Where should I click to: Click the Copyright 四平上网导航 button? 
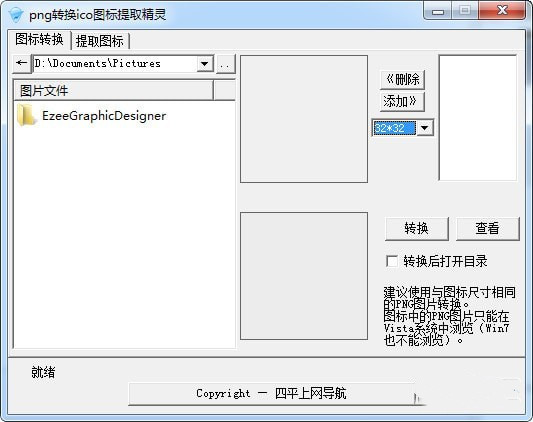(x=272, y=394)
